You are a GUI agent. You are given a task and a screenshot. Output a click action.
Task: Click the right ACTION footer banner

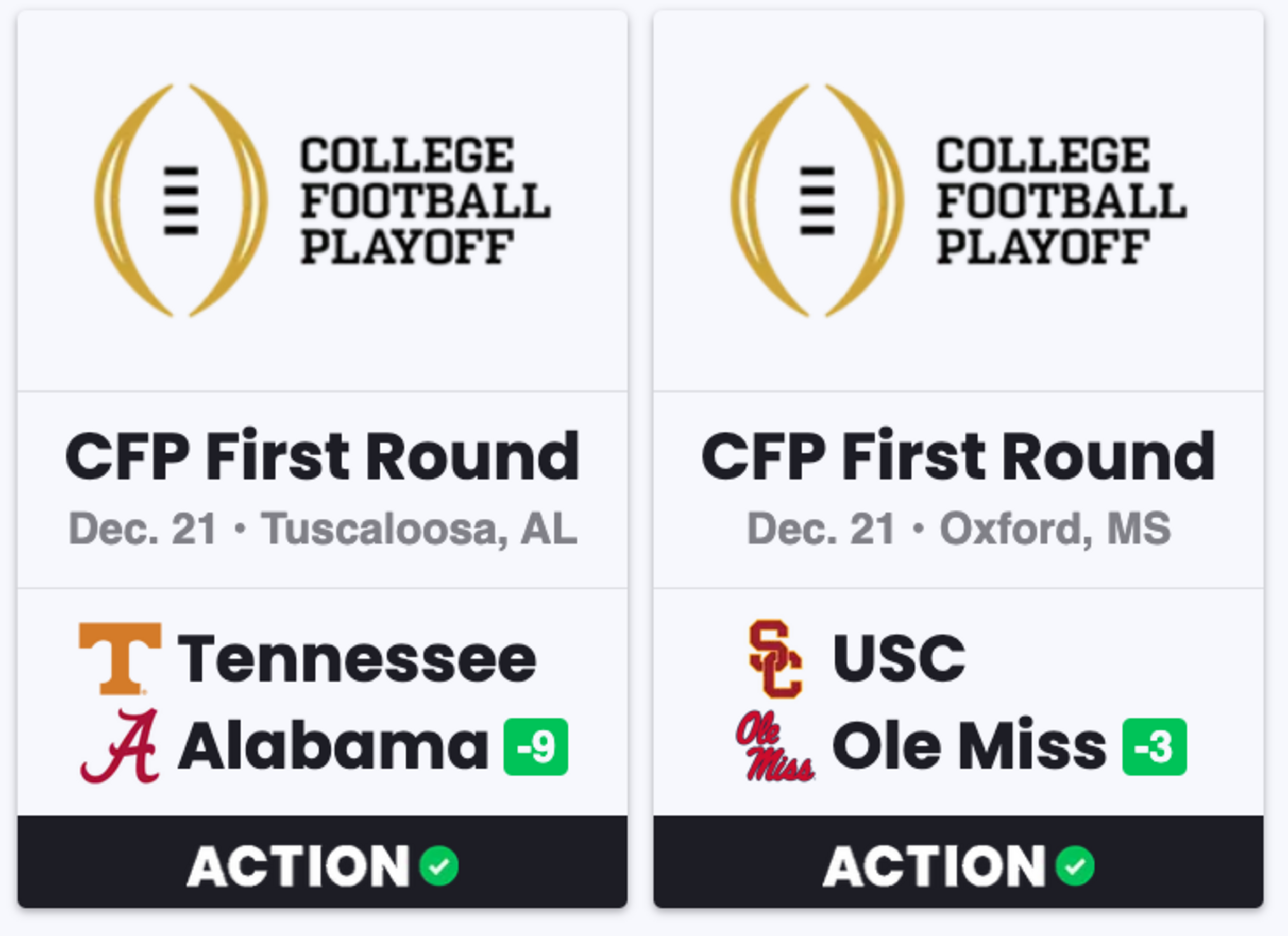click(959, 862)
